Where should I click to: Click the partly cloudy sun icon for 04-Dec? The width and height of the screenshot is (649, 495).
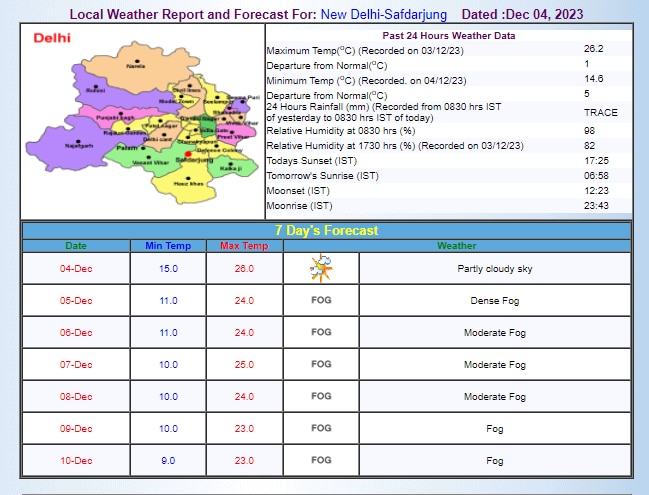pos(321,268)
